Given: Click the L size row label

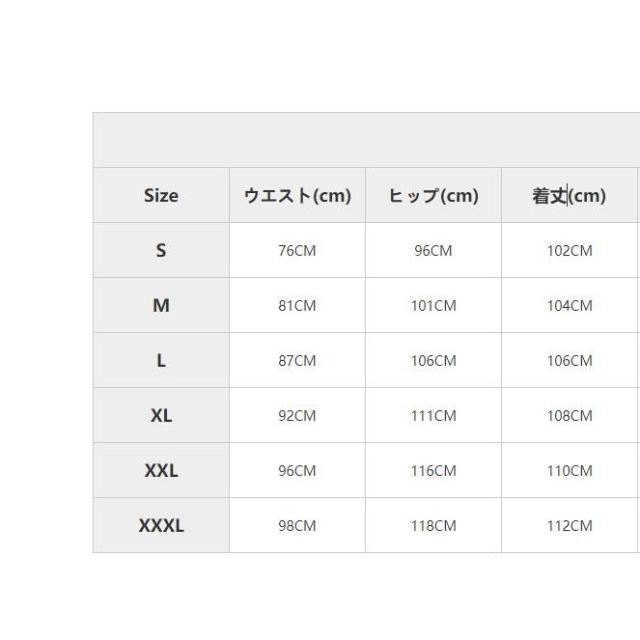Looking at the screenshot, I should (161, 361).
